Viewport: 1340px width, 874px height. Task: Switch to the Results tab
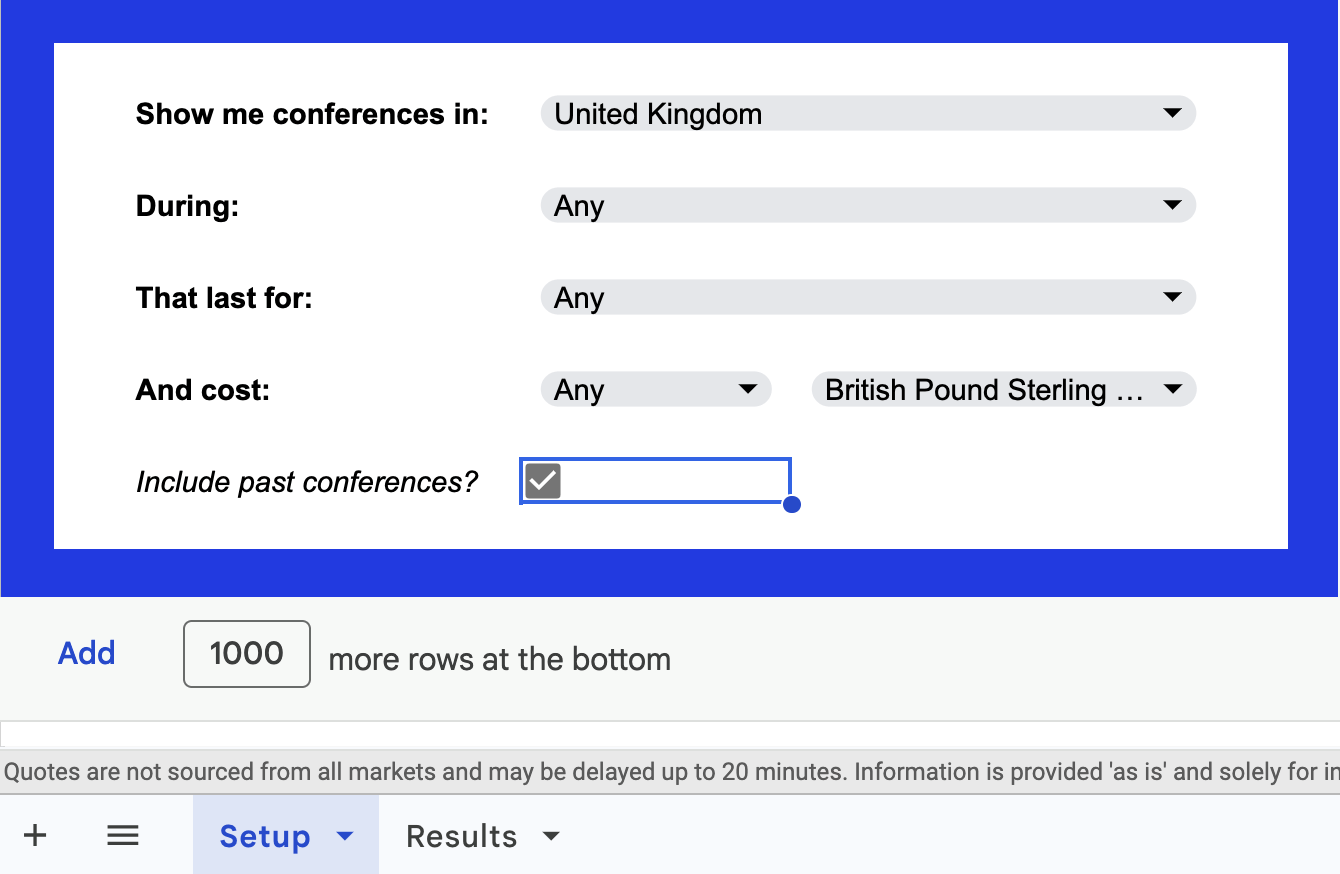pyautogui.click(x=460, y=835)
